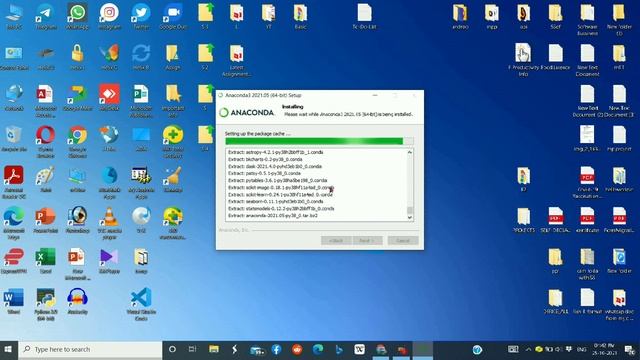Click the log scroll up arrow

click(410, 152)
